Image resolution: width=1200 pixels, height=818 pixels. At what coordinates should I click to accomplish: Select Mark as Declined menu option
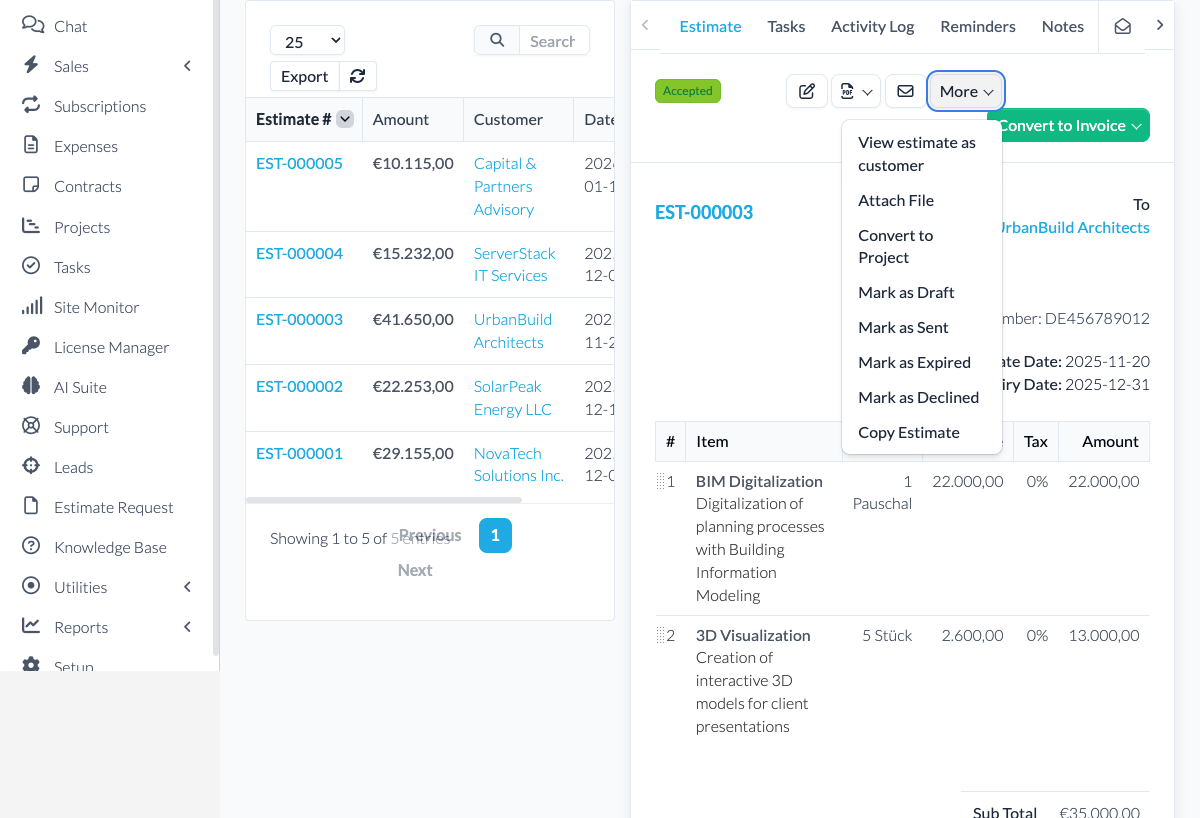[x=918, y=397]
